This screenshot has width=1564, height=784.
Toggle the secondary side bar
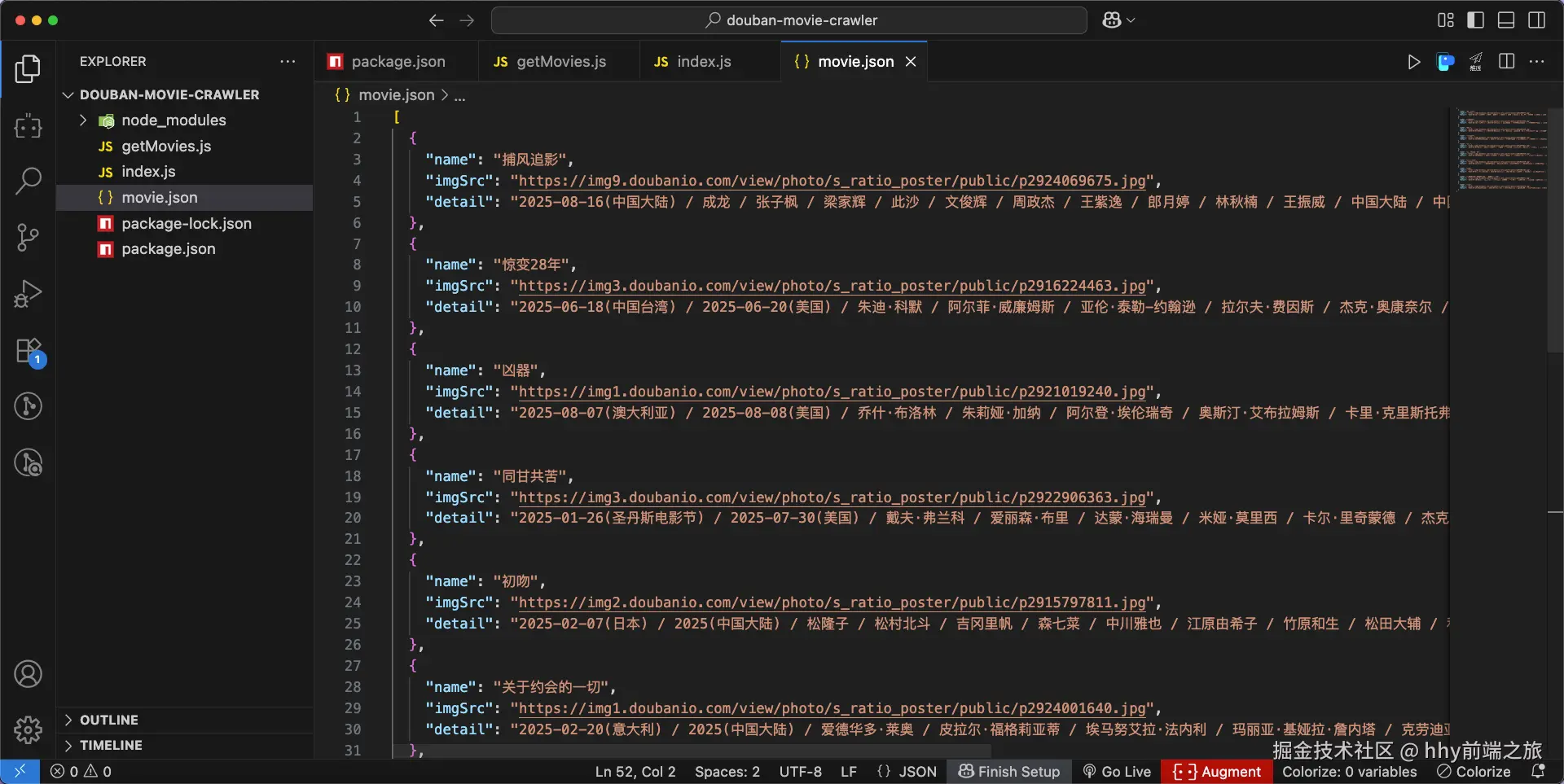pyautogui.click(x=1537, y=20)
